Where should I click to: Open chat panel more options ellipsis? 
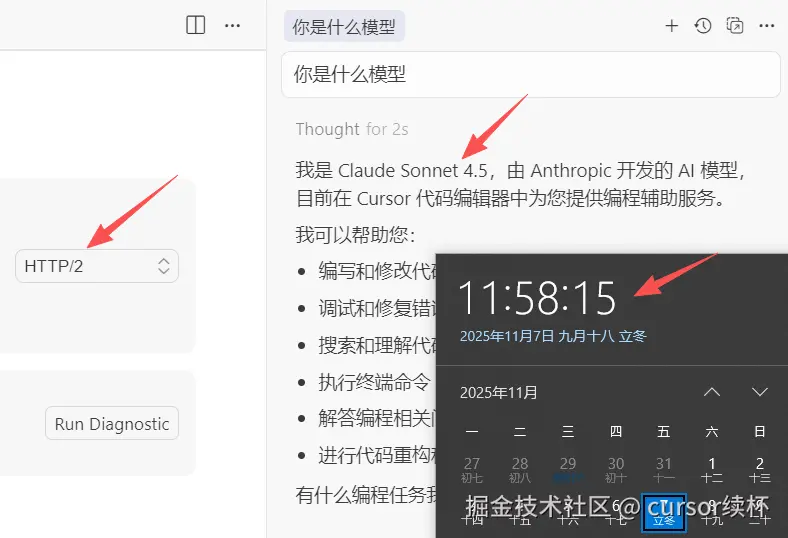pos(766,26)
